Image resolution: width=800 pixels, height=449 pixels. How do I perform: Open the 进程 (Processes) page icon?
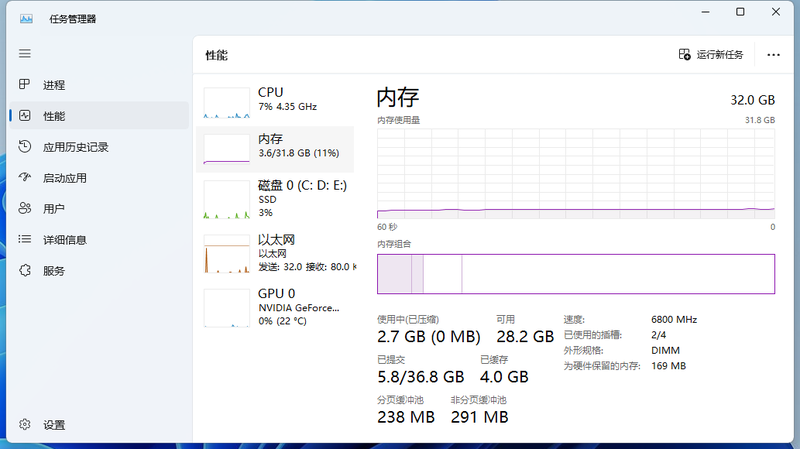point(25,85)
